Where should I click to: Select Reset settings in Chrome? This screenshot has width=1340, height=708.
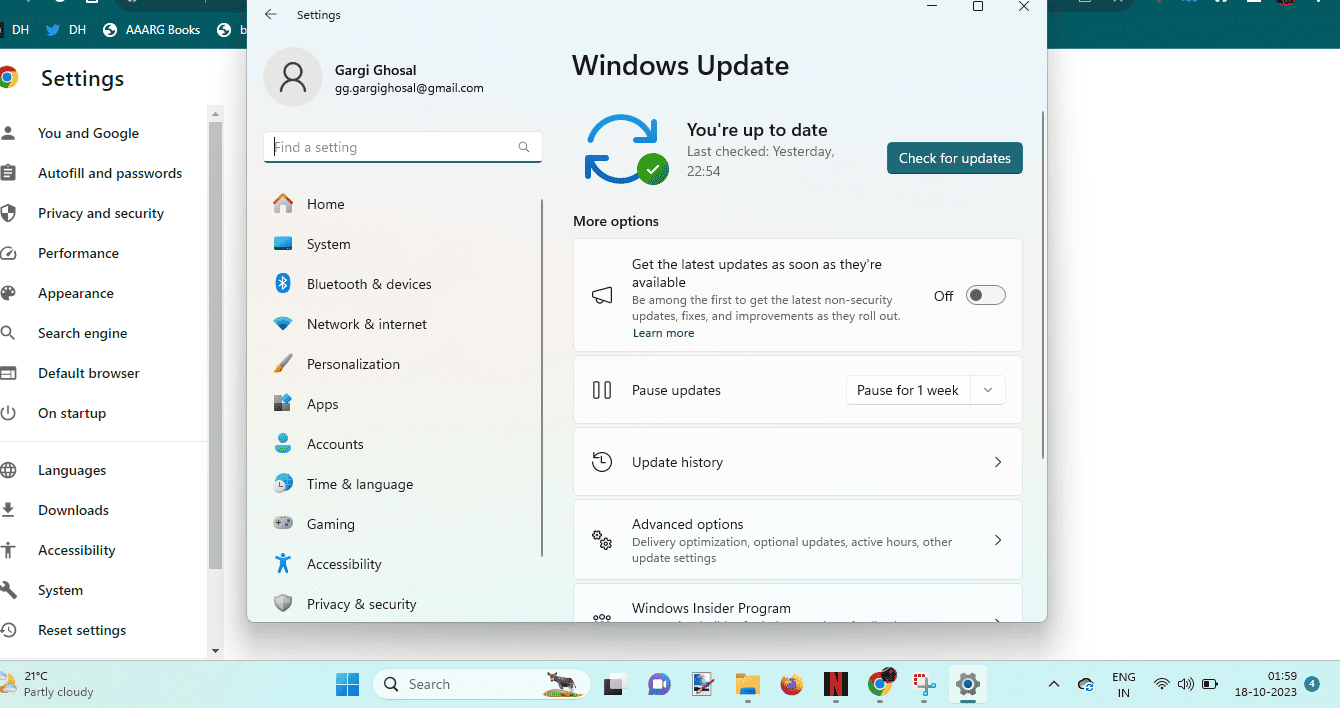(82, 630)
